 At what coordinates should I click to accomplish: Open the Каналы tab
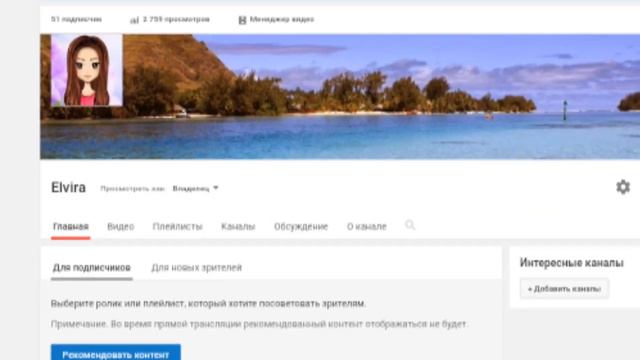(238, 227)
